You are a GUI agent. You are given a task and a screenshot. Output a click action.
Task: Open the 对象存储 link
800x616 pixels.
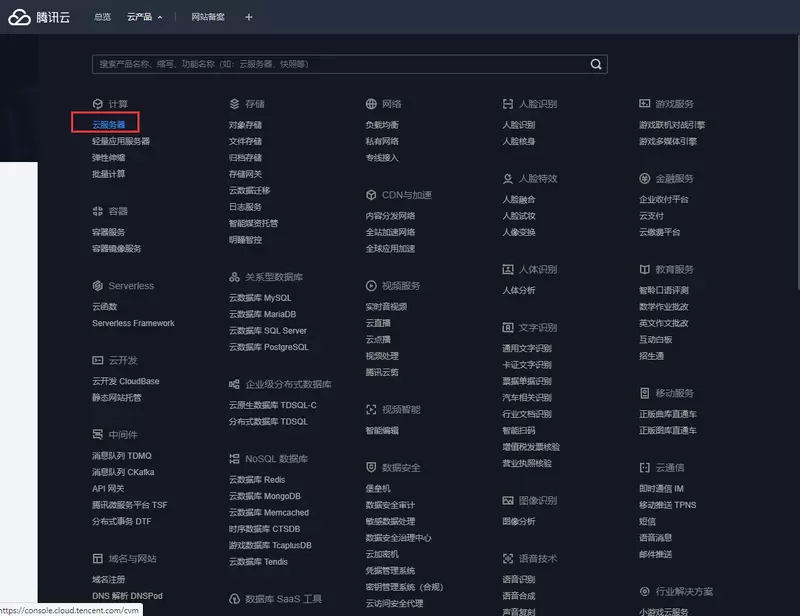pos(245,125)
